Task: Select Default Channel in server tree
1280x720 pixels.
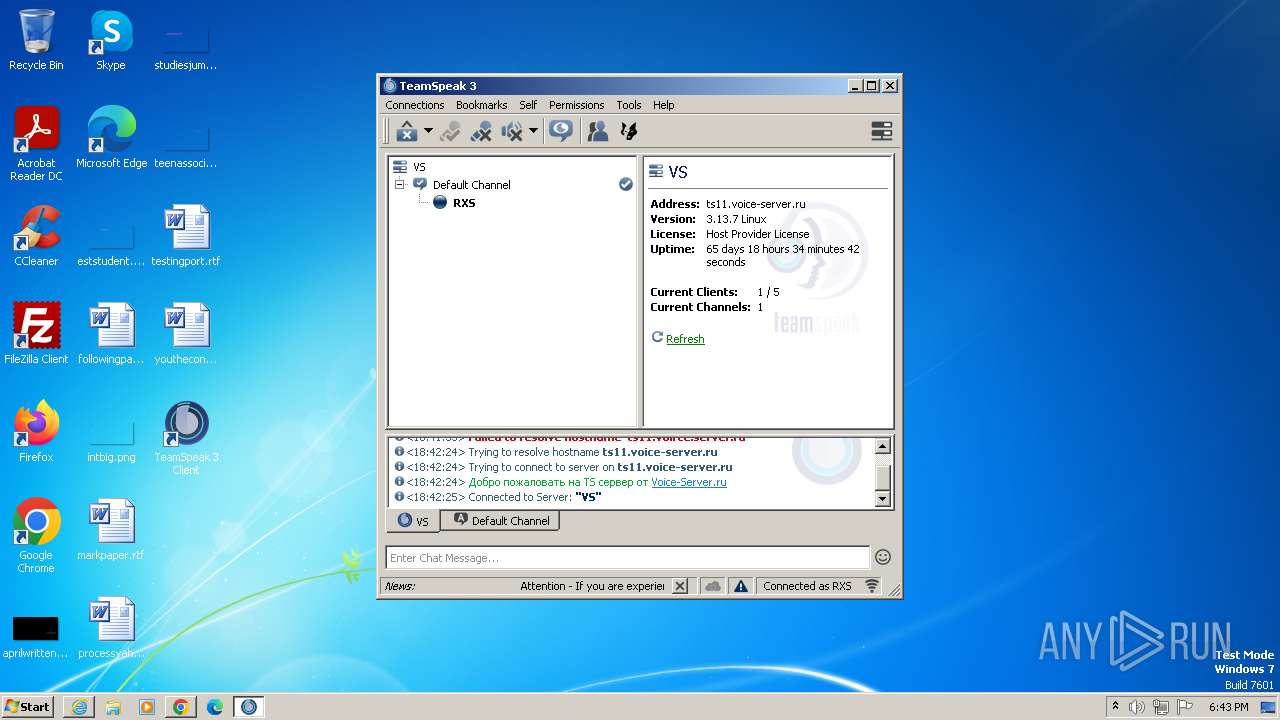Action: tap(472, 185)
